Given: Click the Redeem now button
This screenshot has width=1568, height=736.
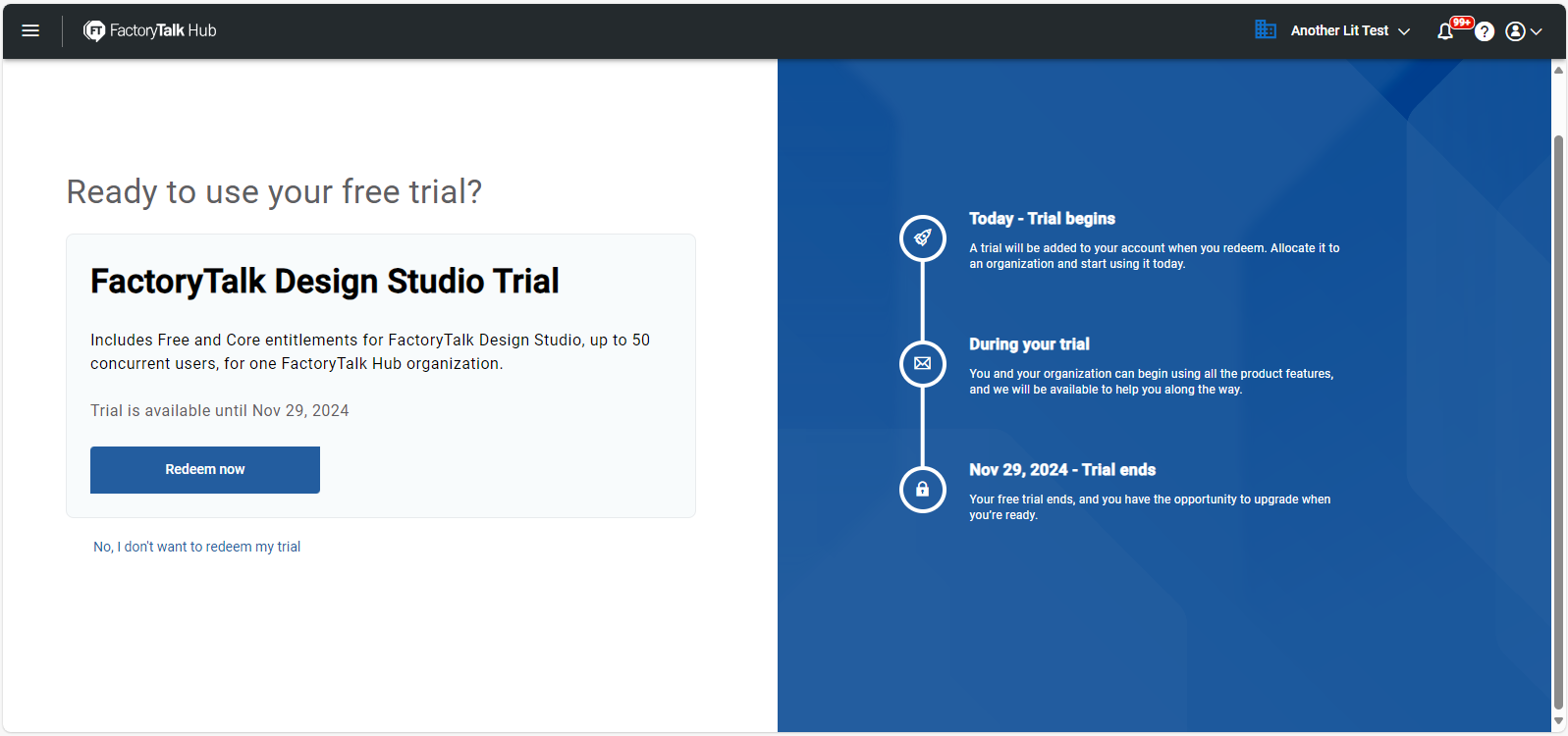Looking at the screenshot, I should pyautogui.click(x=205, y=470).
